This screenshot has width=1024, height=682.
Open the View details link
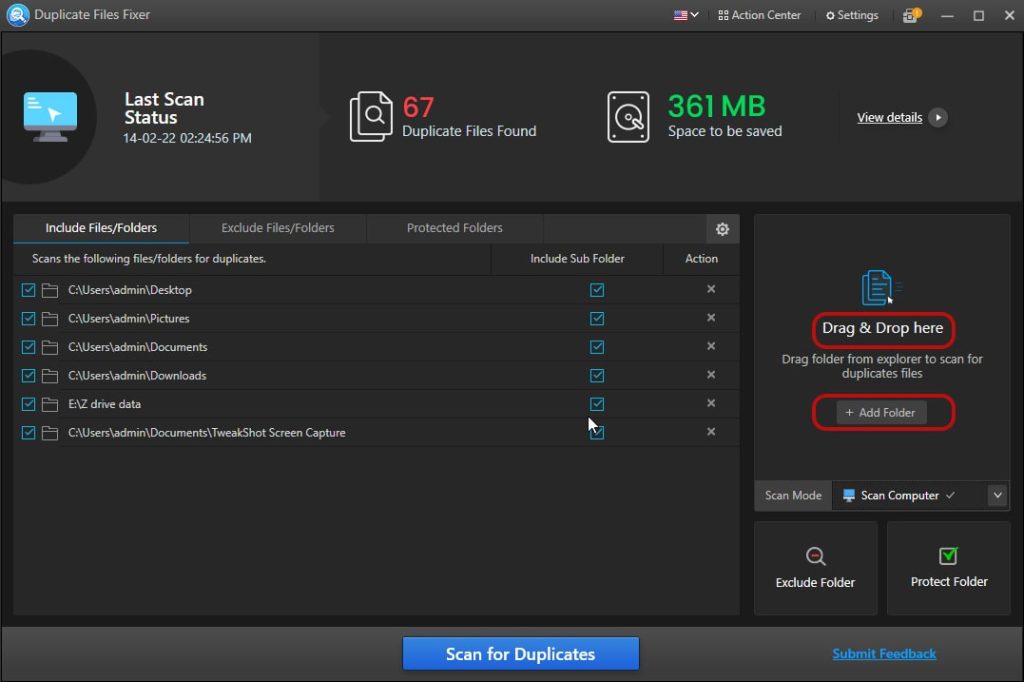[x=889, y=118]
